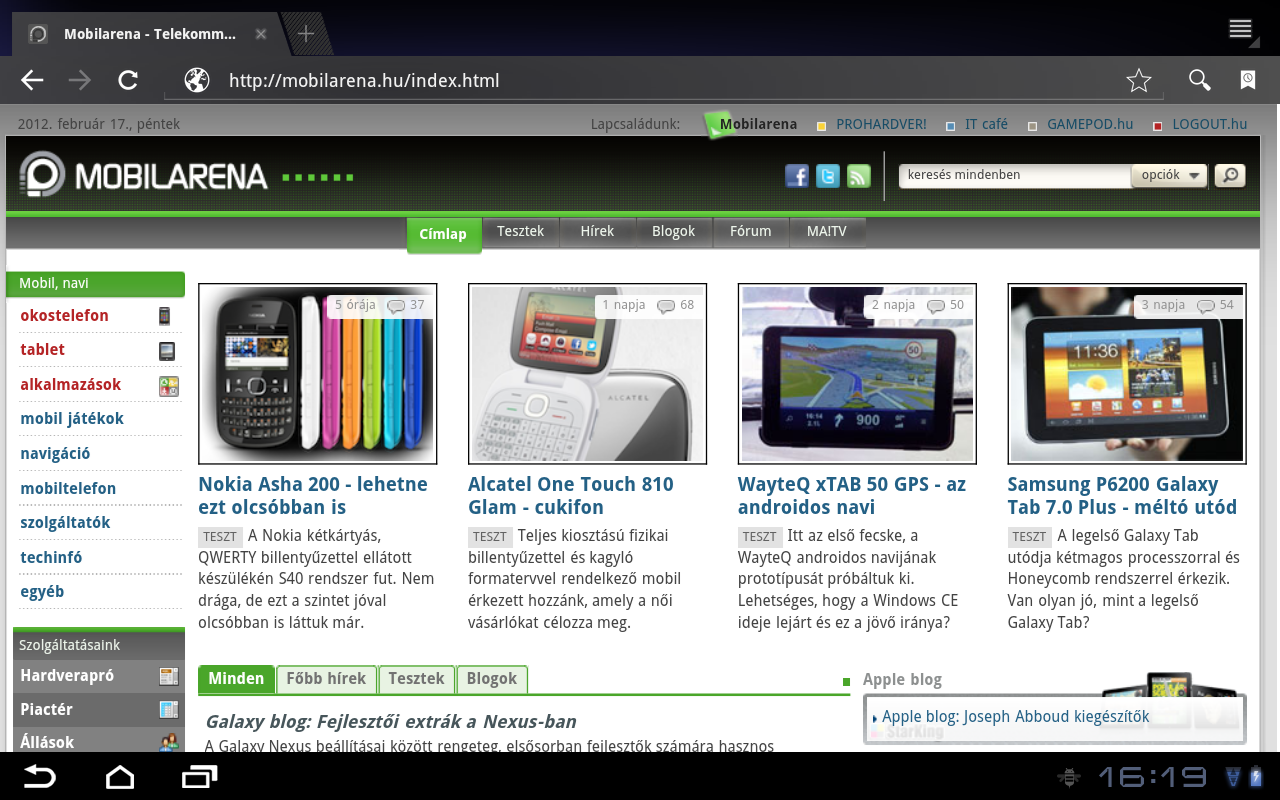Open the navigáció sidebar link
The height and width of the screenshot is (800, 1280).
pos(55,454)
